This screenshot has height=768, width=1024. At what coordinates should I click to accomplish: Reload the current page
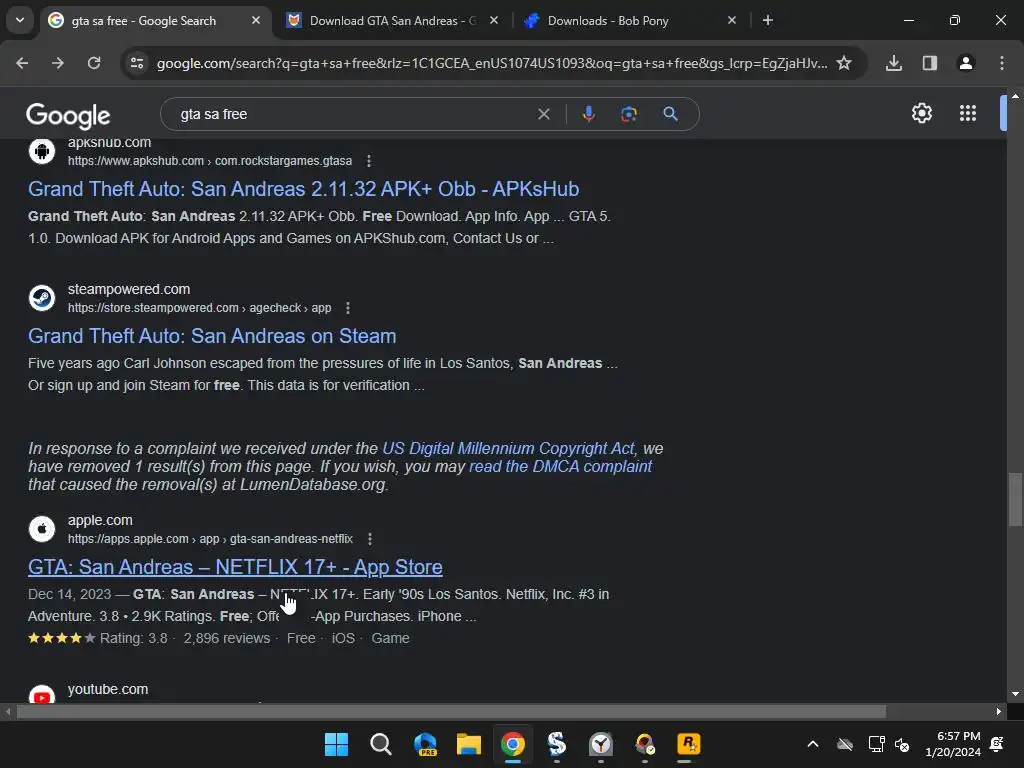point(94,63)
